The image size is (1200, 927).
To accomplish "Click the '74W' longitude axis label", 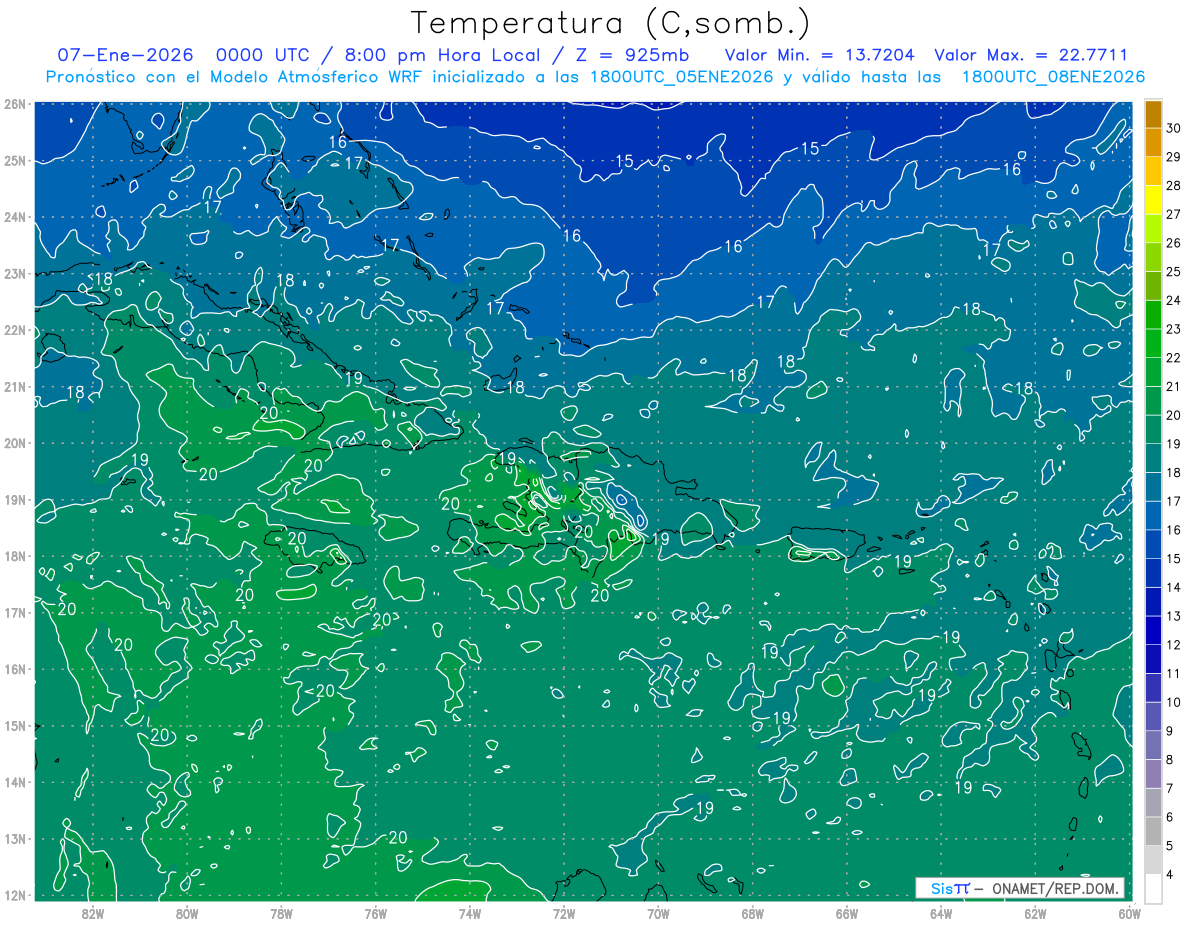I will 470,913.
